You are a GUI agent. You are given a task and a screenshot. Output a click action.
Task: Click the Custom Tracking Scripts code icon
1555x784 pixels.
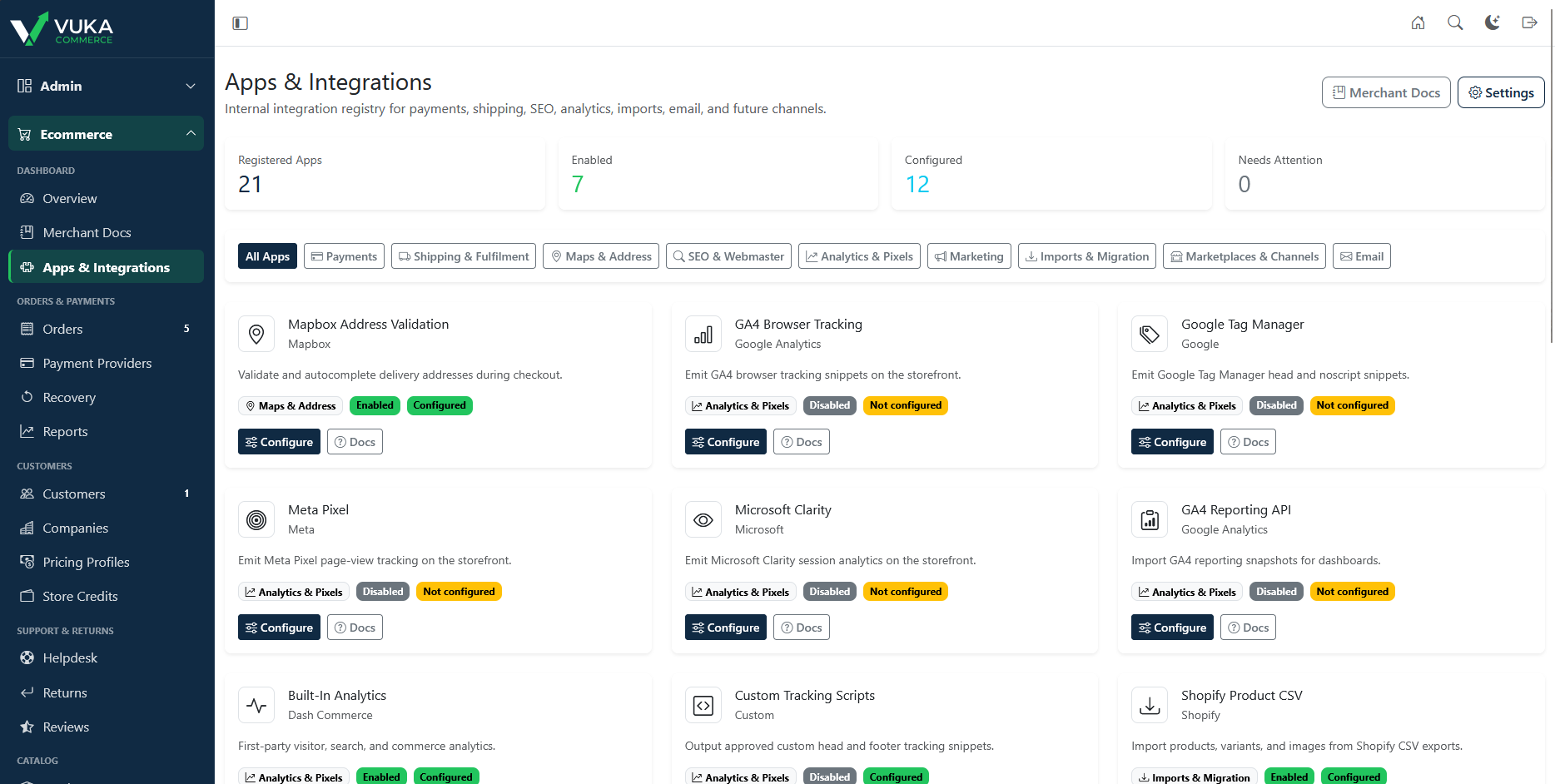click(x=703, y=705)
